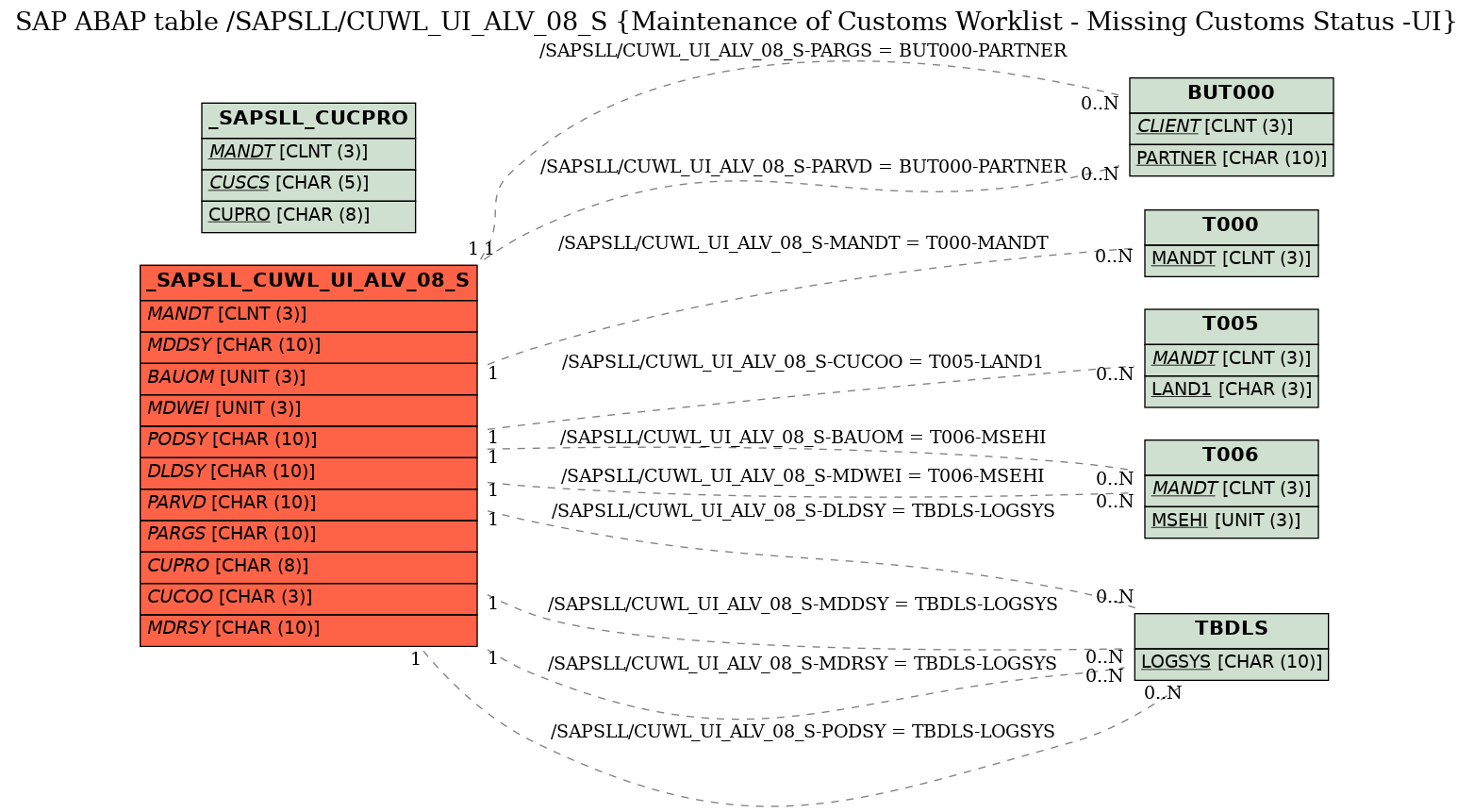
Task: Select CUPRO row in the red table
Action: click(x=308, y=567)
